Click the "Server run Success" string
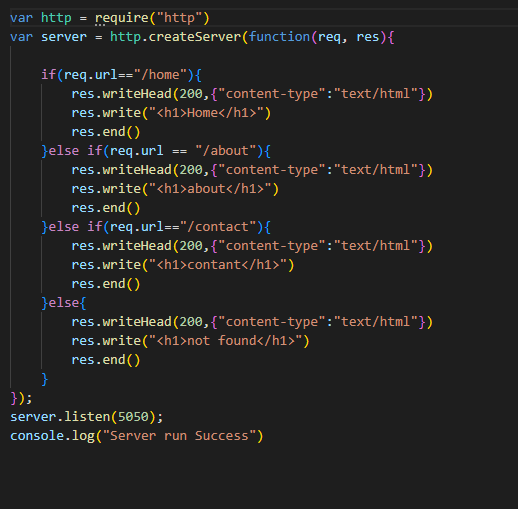The height and width of the screenshot is (509, 518). (x=179, y=436)
